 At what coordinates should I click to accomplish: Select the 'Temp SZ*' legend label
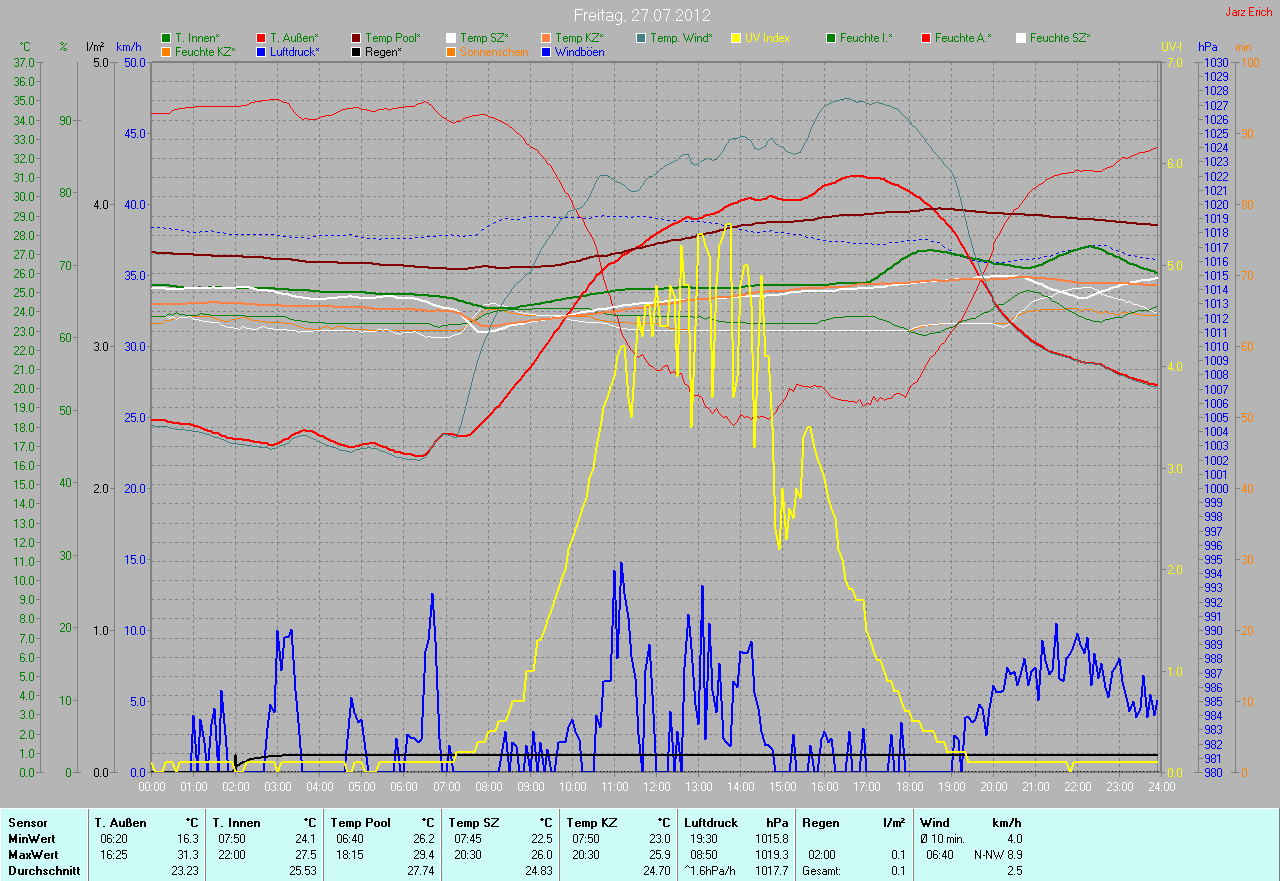point(483,38)
